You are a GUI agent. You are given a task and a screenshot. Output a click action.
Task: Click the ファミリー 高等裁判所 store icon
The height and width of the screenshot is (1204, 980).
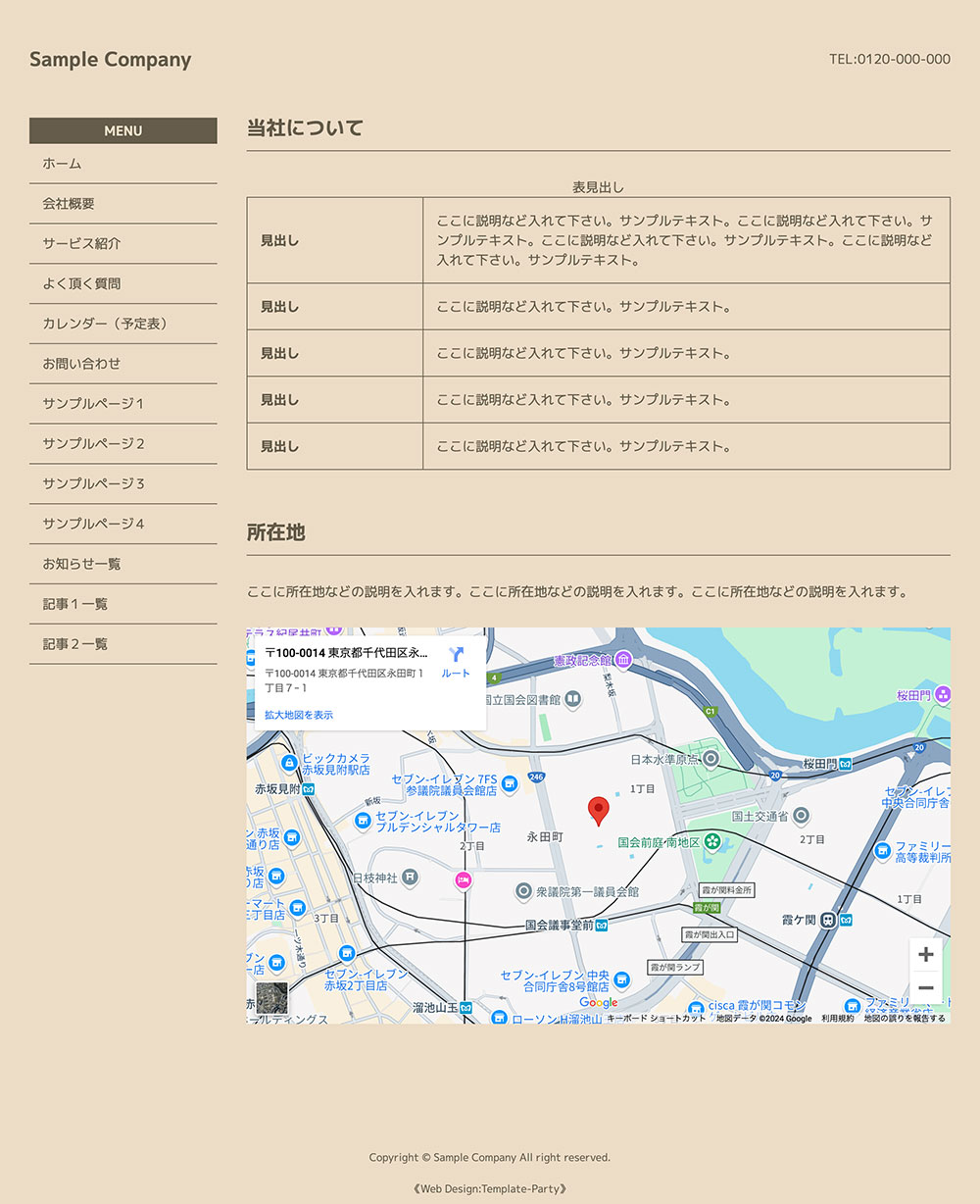pyautogui.click(x=882, y=849)
